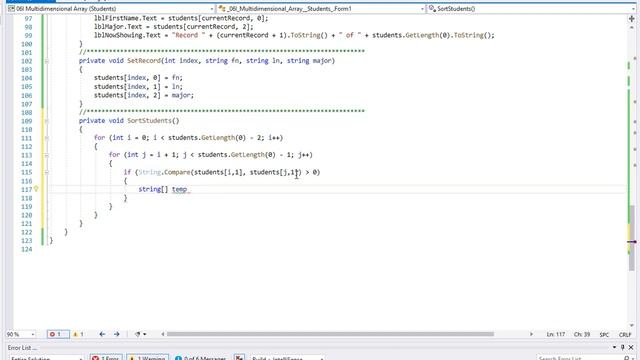Click the error count indicator in editor footer
Screen dimensions: 640x360
(58, 334)
